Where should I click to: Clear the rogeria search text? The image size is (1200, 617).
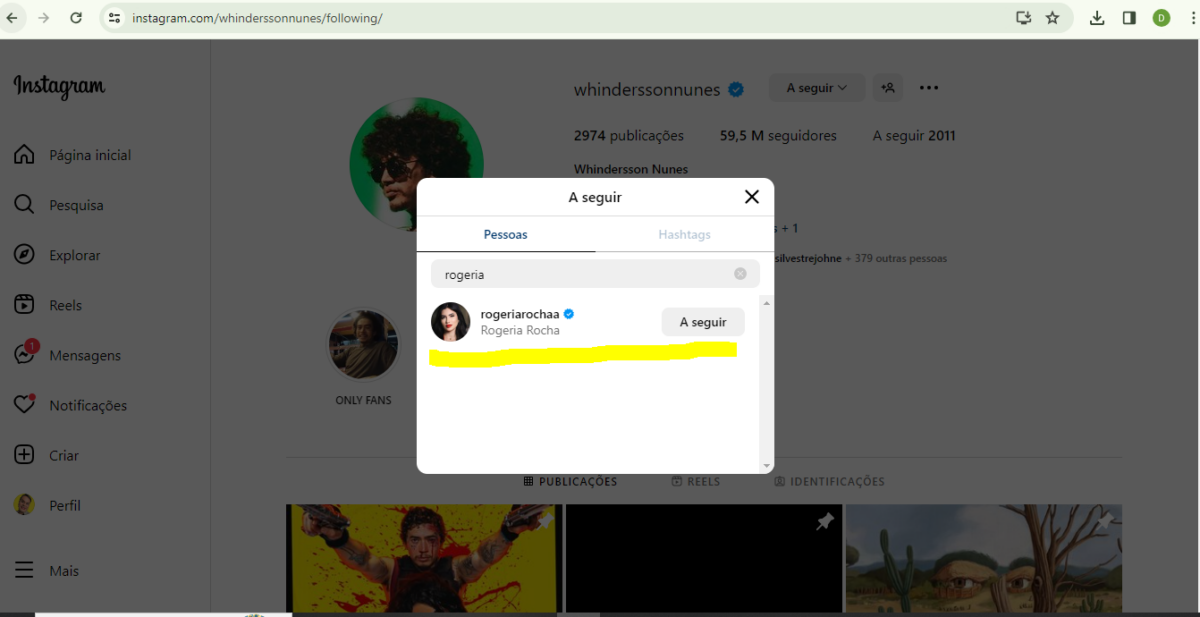(740, 274)
